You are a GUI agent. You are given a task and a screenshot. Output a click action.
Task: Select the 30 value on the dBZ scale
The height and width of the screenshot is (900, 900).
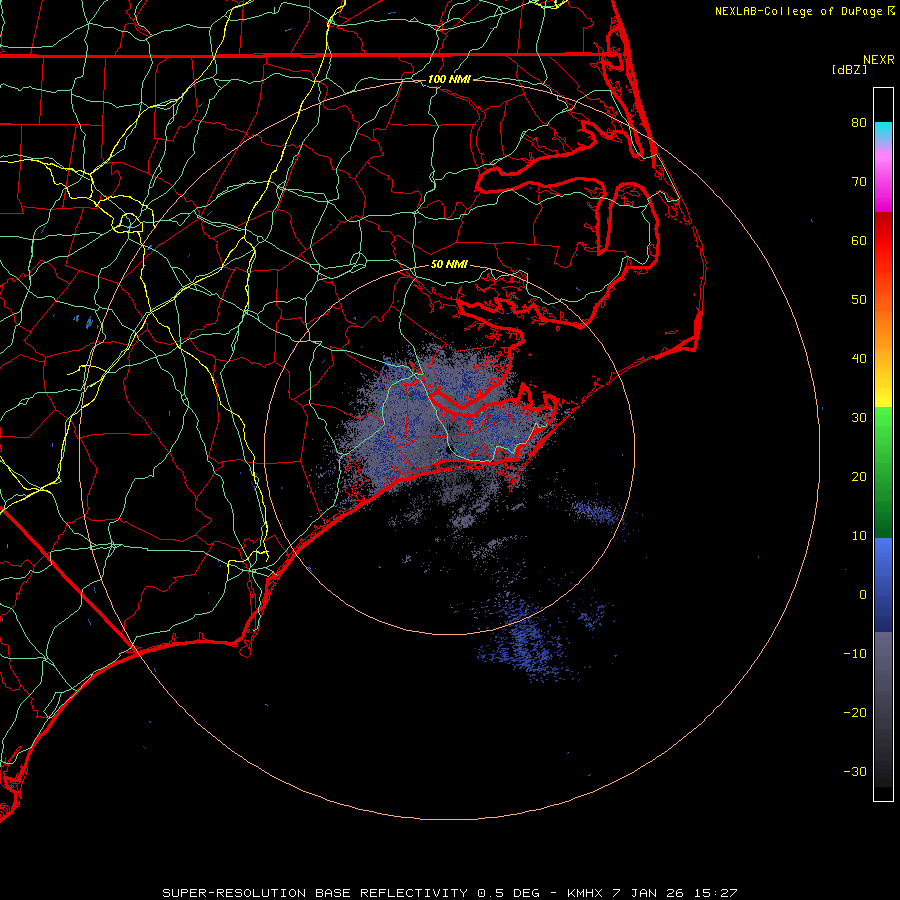tap(859, 418)
